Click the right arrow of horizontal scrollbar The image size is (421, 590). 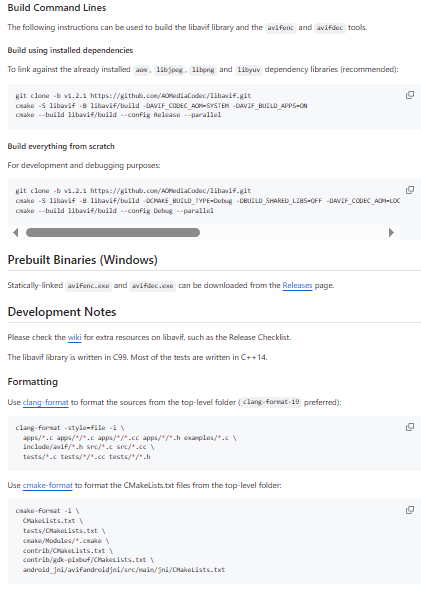pos(391,233)
